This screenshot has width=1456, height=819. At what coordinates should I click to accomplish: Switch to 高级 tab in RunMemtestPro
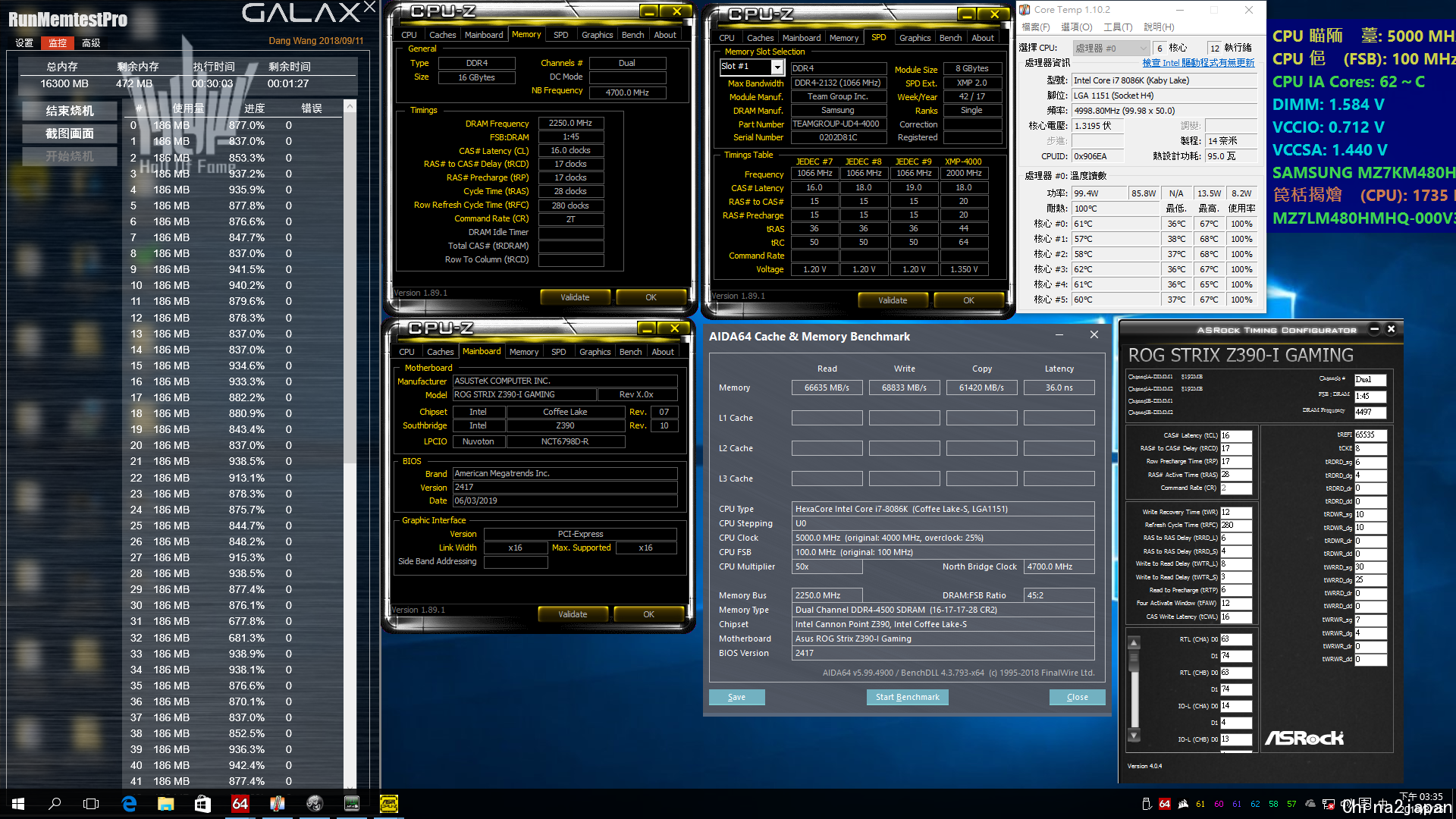(x=91, y=43)
